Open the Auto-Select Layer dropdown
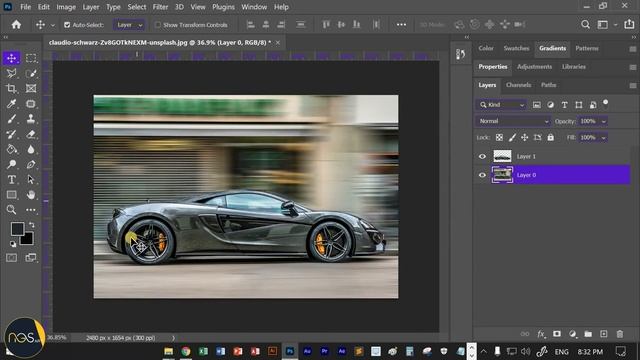 129,25
